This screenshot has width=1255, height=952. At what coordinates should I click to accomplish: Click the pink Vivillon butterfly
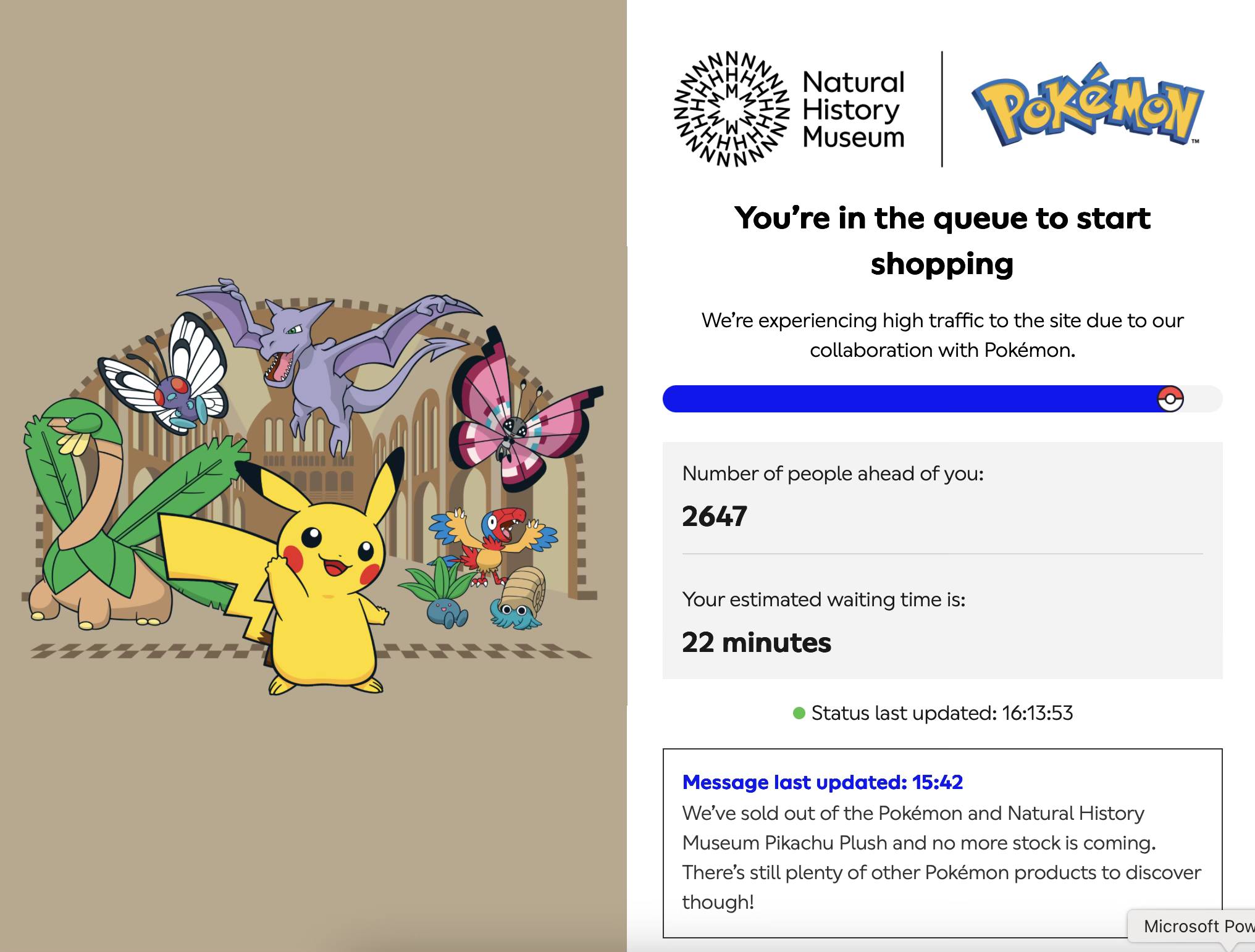tap(518, 421)
